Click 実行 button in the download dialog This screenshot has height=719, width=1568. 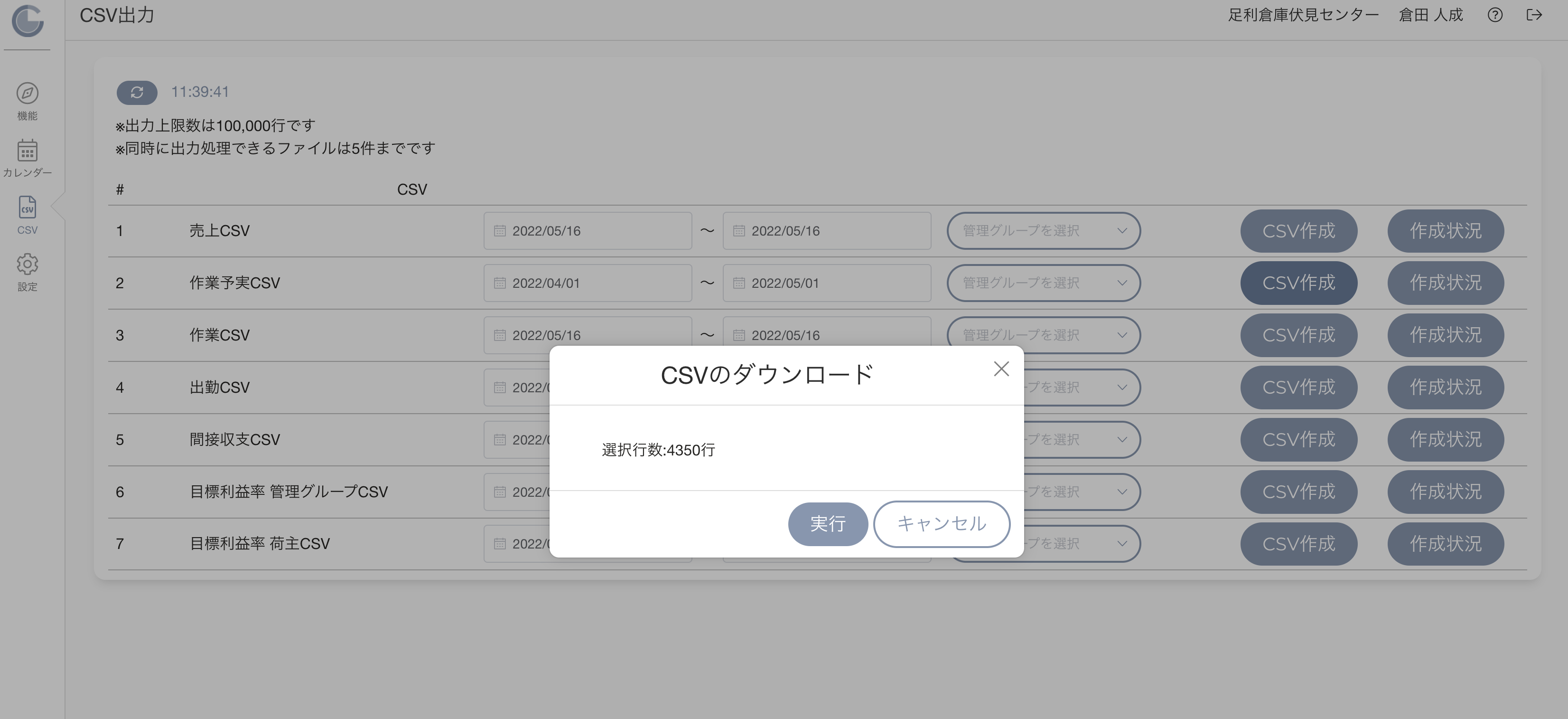pyautogui.click(x=828, y=524)
